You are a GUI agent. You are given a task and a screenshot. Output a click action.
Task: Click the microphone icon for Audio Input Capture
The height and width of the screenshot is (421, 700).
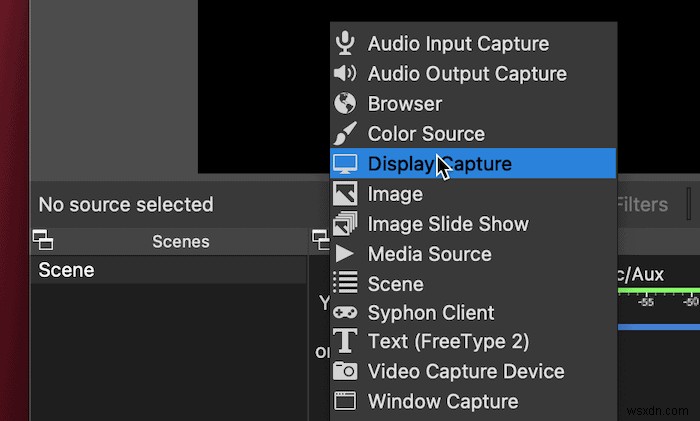[345, 43]
